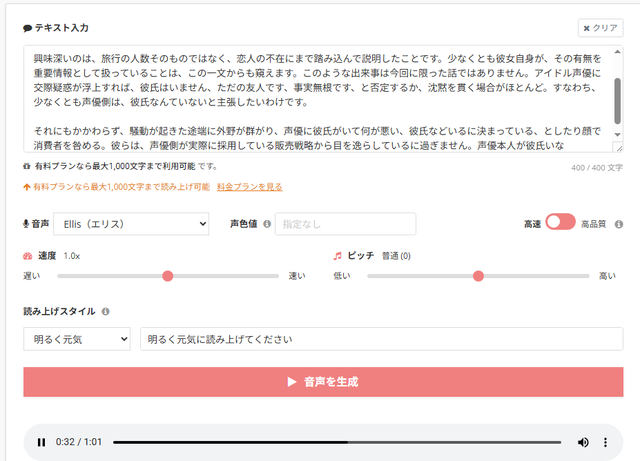This screenshot has height=461, width=640.
Task: Click the microphone icon beside 音声
Action: pyautogui.click(x=26, y=224)
